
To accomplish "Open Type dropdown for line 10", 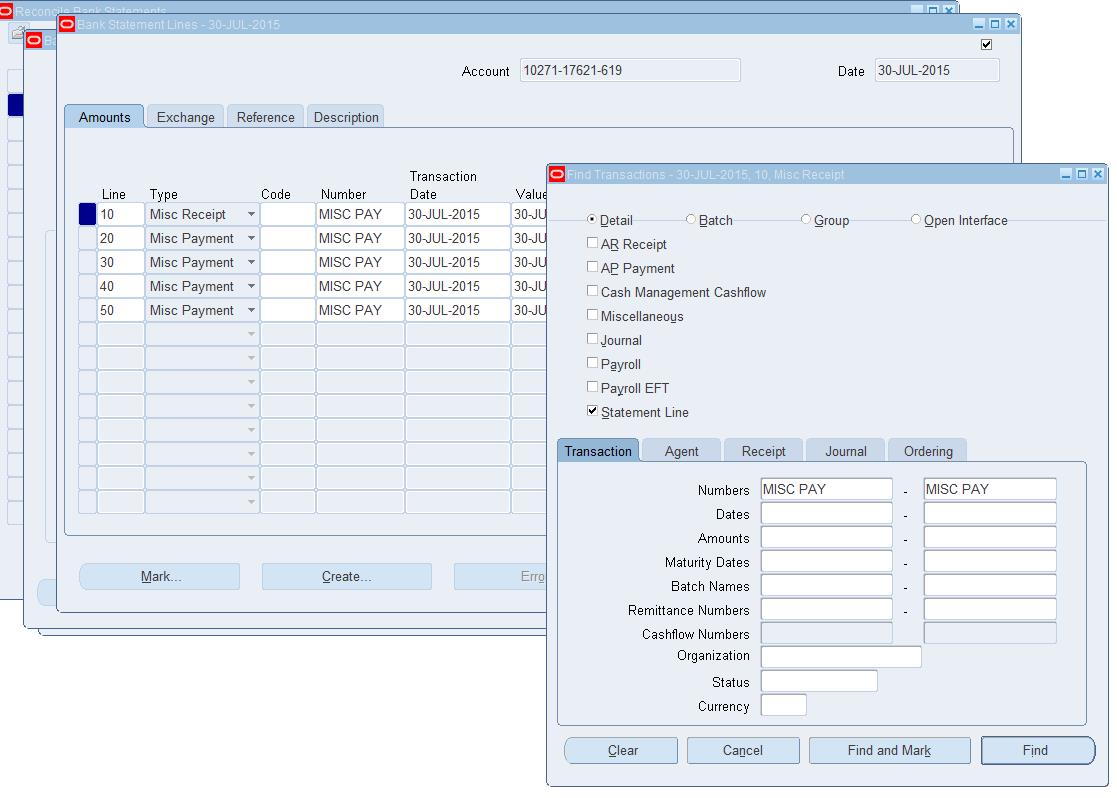I will pos(251,214).
